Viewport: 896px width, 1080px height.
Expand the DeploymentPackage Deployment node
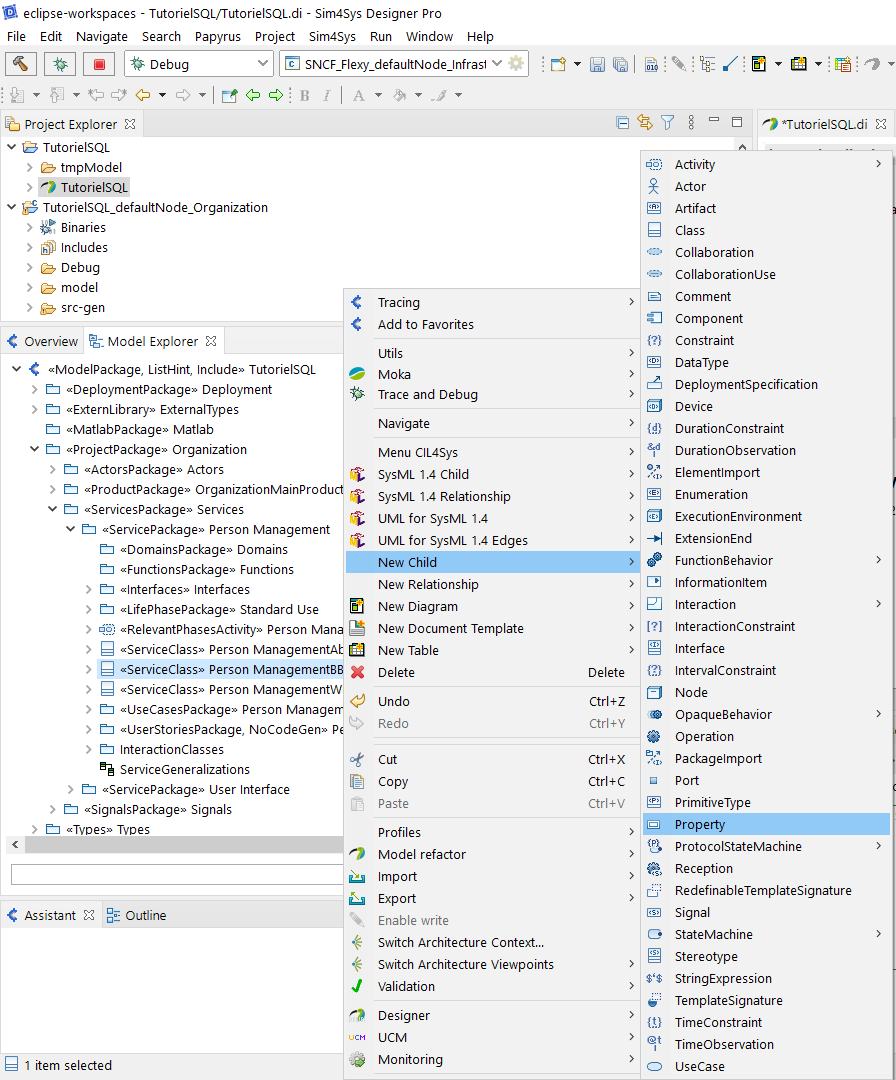(x=34, y=389)
